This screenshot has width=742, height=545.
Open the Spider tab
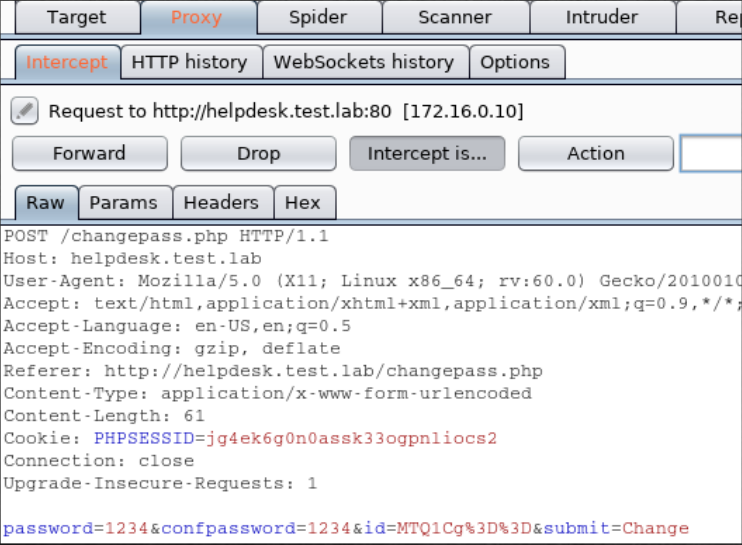click(x=317, y=17)
